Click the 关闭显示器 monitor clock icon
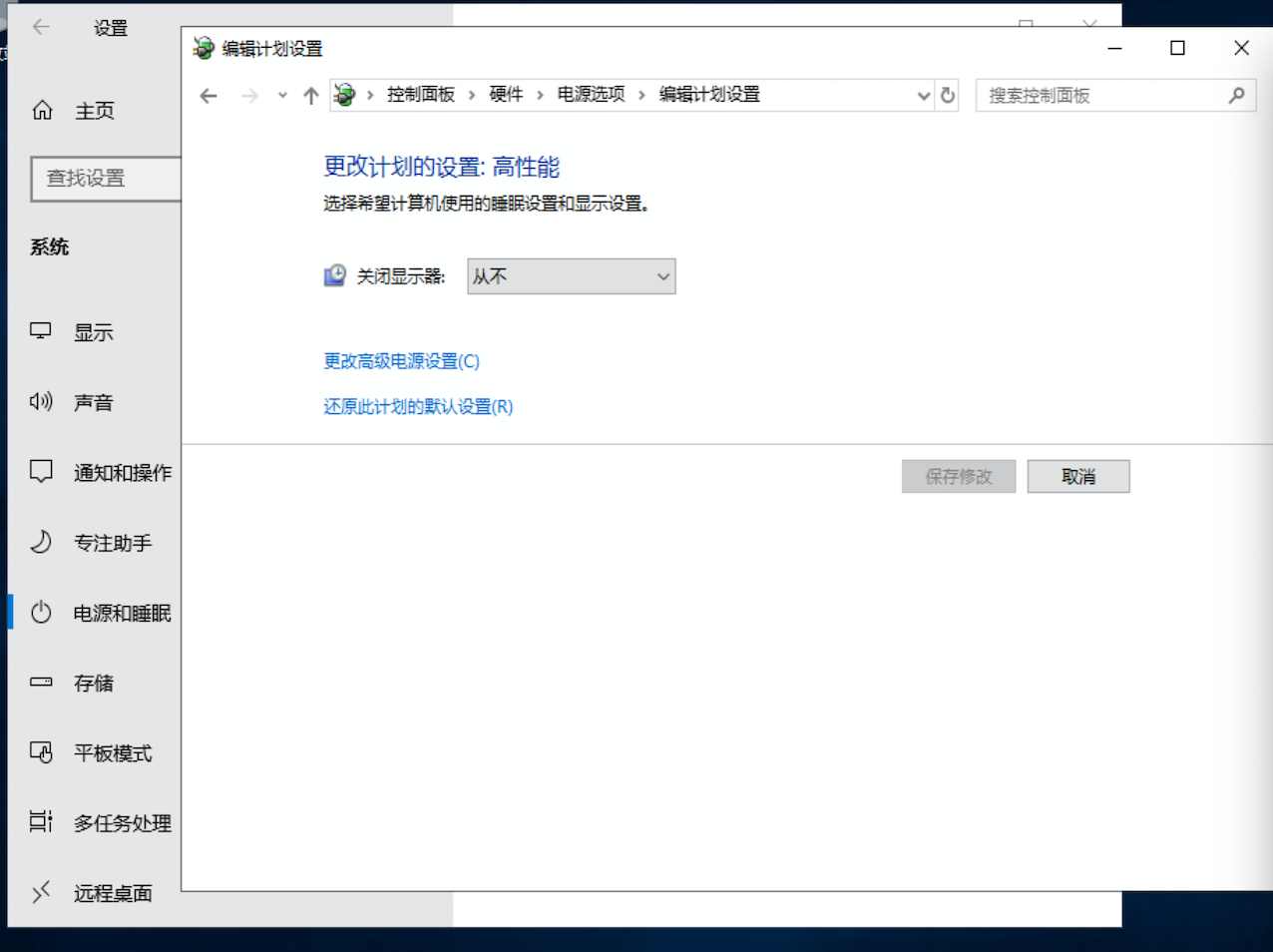 pos(335,275)
